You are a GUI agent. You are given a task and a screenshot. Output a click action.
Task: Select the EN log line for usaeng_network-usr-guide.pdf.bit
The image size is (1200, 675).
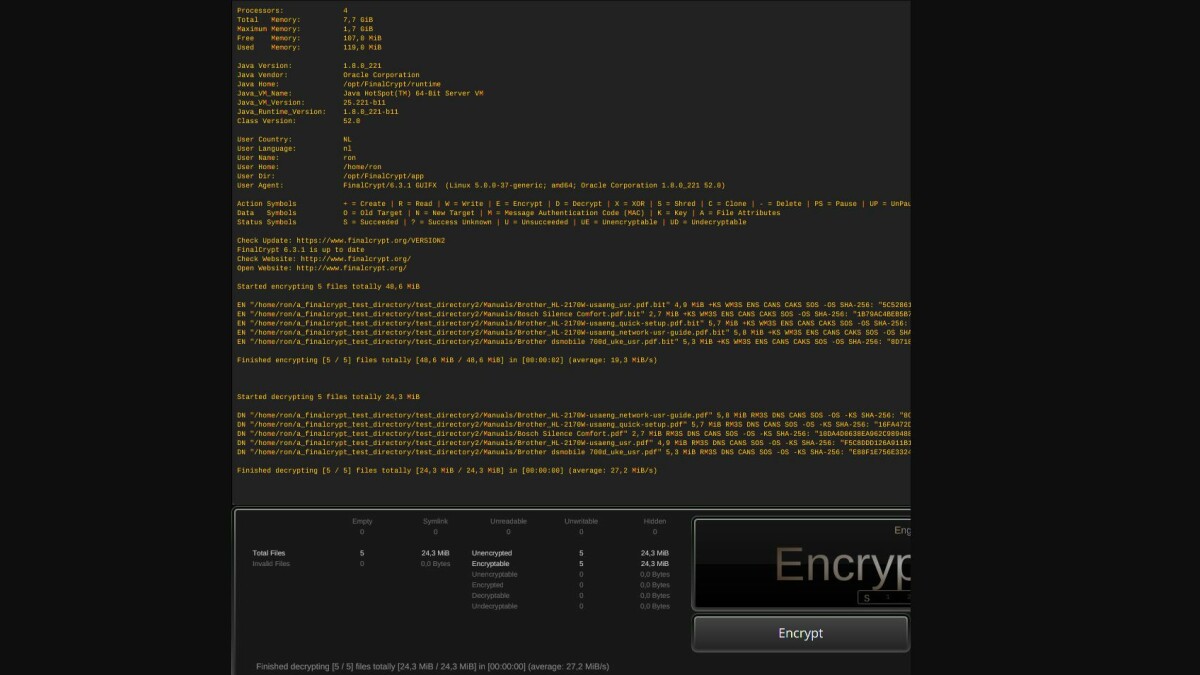tap(573, 332)
